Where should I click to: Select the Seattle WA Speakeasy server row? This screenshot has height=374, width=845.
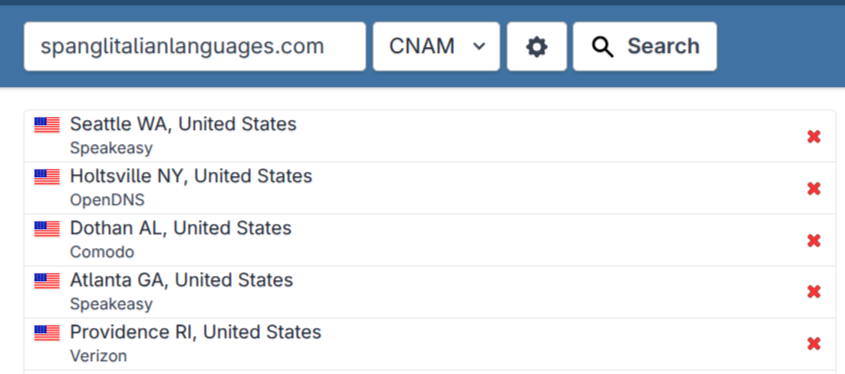pos(430,136)
